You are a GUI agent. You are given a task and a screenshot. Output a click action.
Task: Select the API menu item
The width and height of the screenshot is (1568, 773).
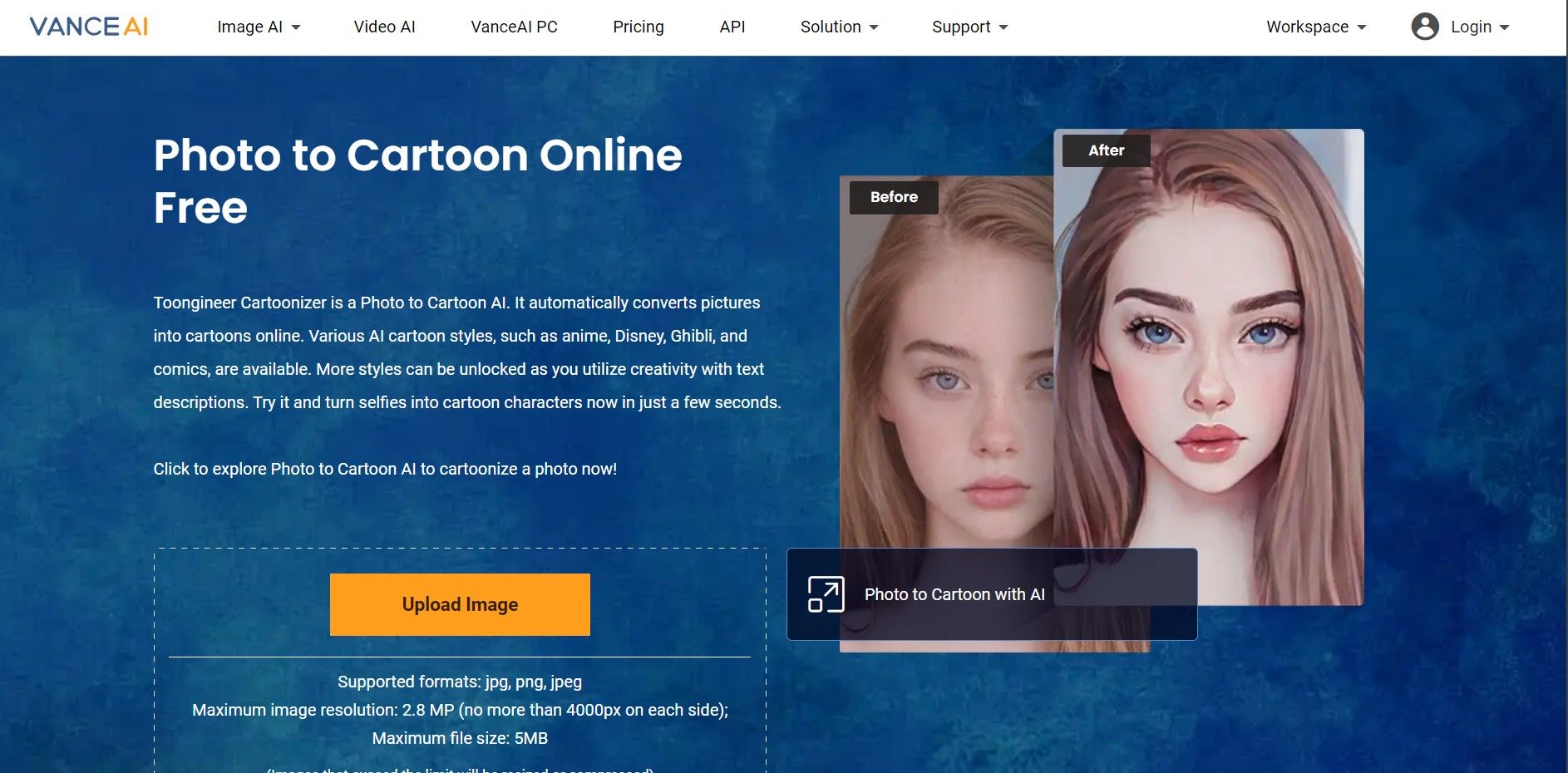tap(732, 27)
